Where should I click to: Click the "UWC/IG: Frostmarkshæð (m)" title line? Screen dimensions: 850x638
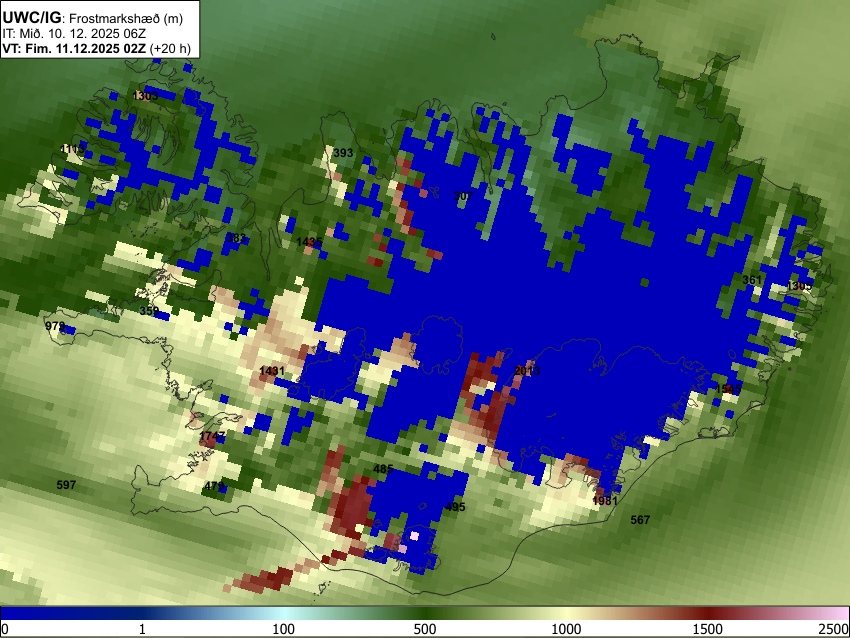(93, 18)
